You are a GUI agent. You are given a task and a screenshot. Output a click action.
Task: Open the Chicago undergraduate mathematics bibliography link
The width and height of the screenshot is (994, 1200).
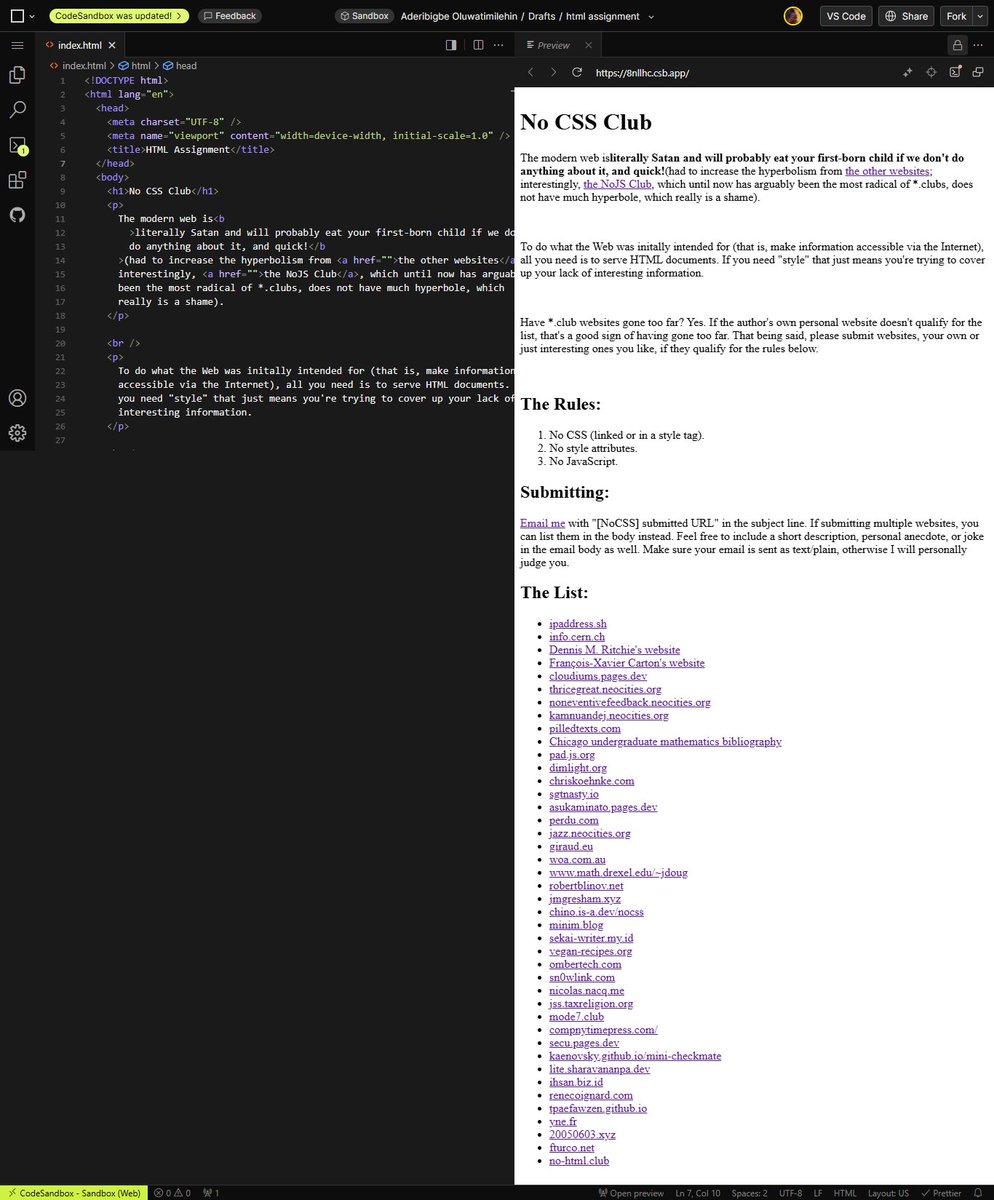665,742
